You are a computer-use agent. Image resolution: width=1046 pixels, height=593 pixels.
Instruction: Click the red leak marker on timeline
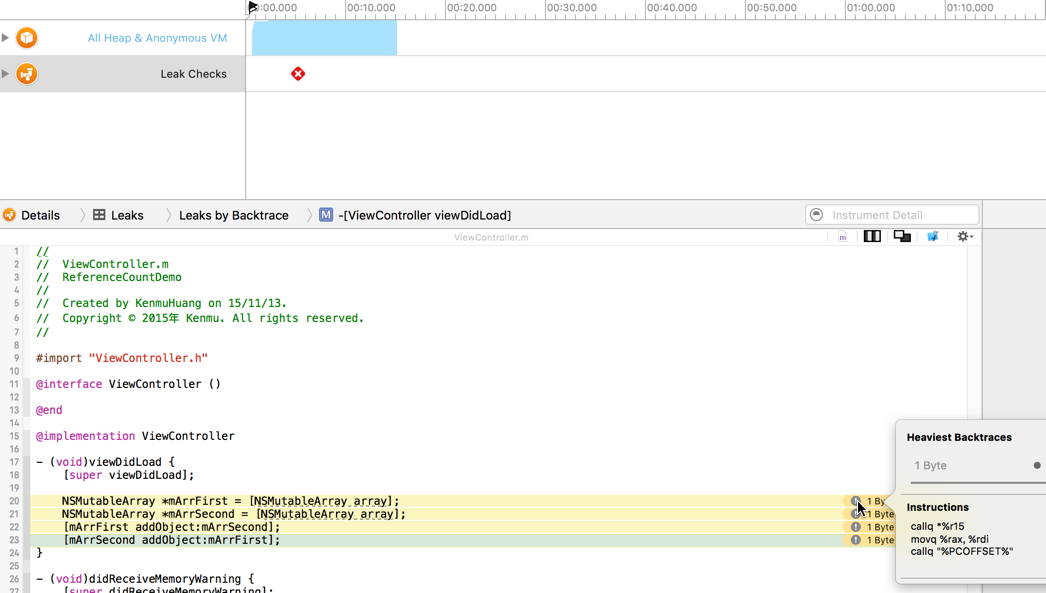[x=298, y=74]
